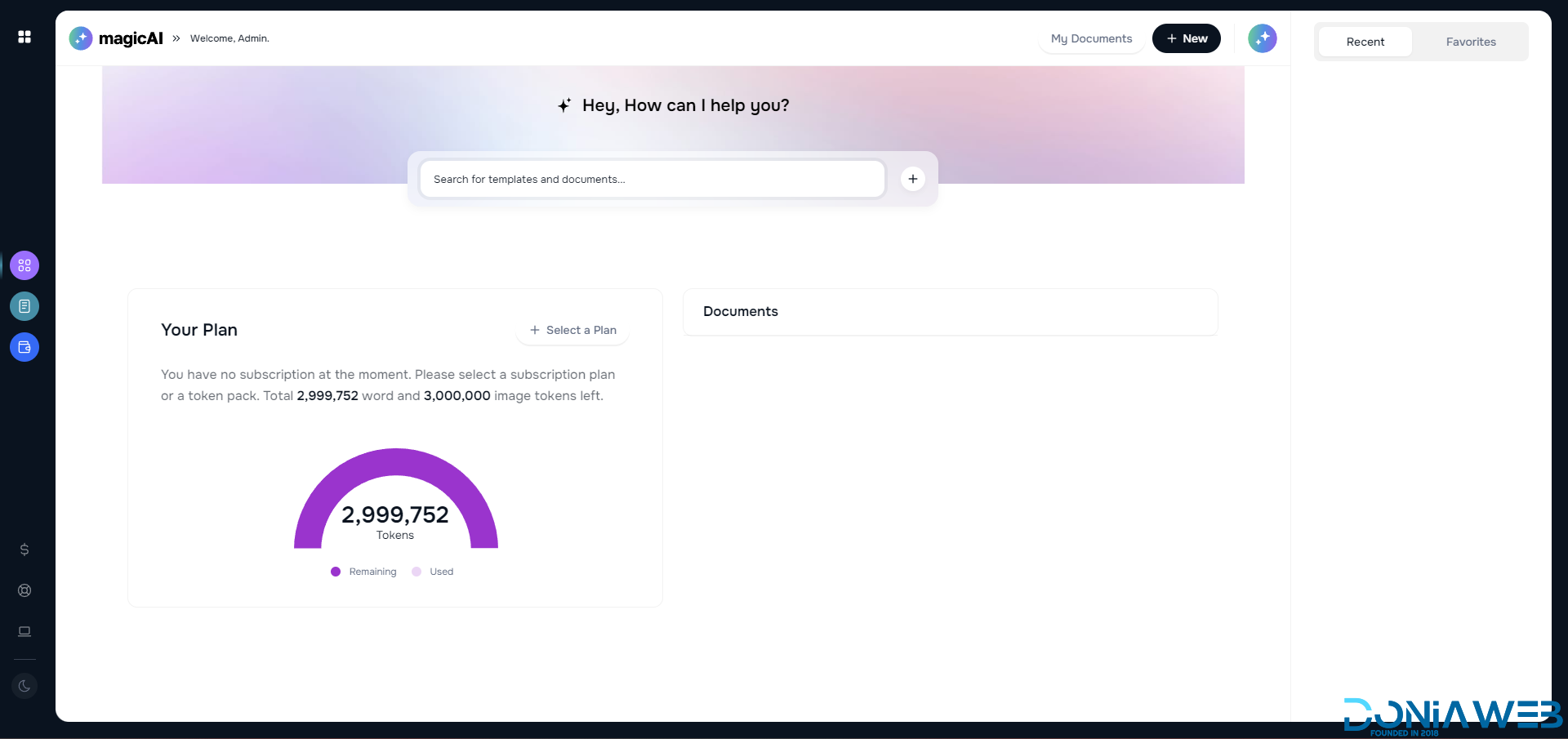This screenshot has height=739, width=1568.
Task: Click the New button
Action: tap(1186, 38)
